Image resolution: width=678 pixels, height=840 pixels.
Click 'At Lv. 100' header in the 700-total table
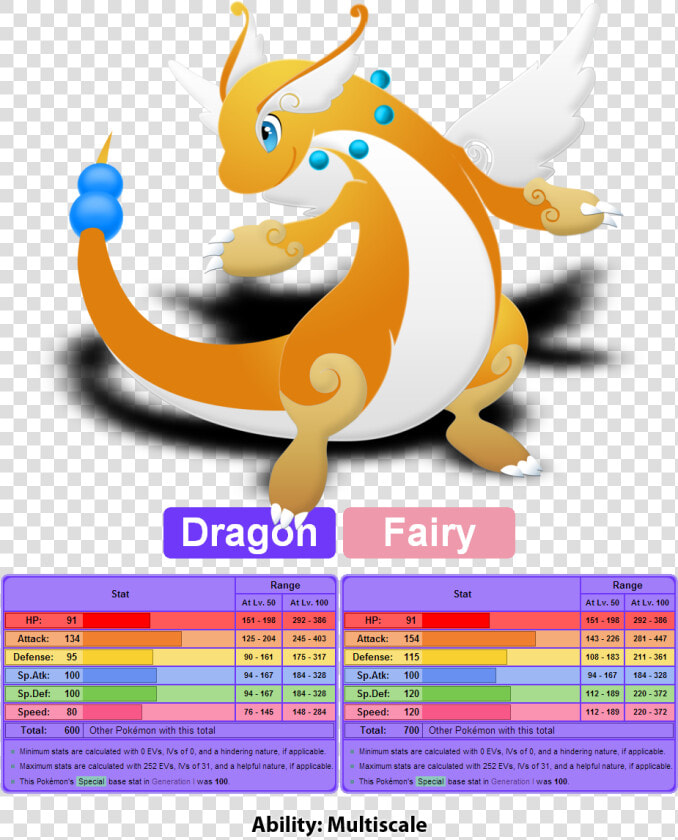(x=650, y=603)
